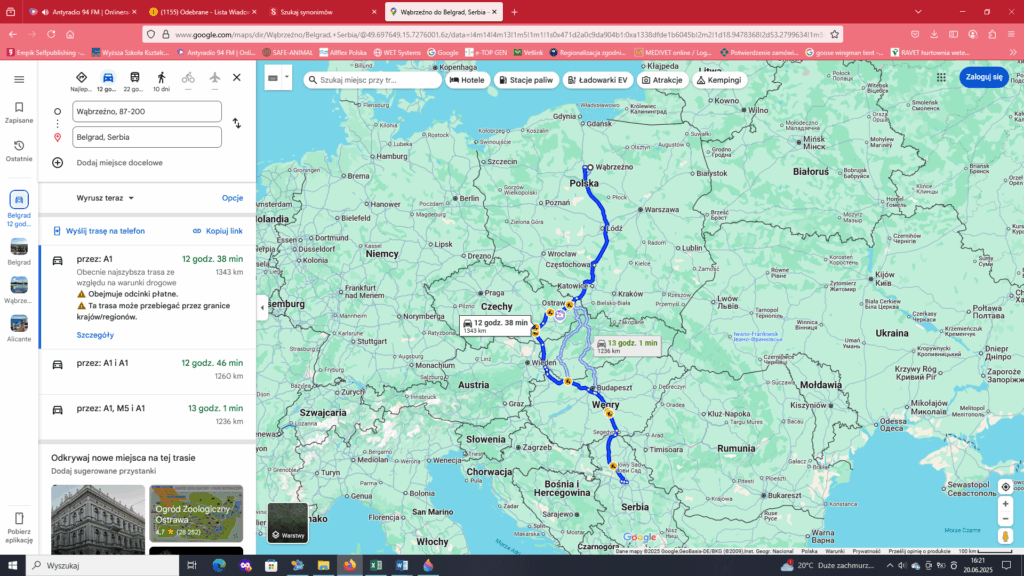Click the 13 godz. 1 min route label
This screenshot has width=1024, height=576.
(628, 346)
